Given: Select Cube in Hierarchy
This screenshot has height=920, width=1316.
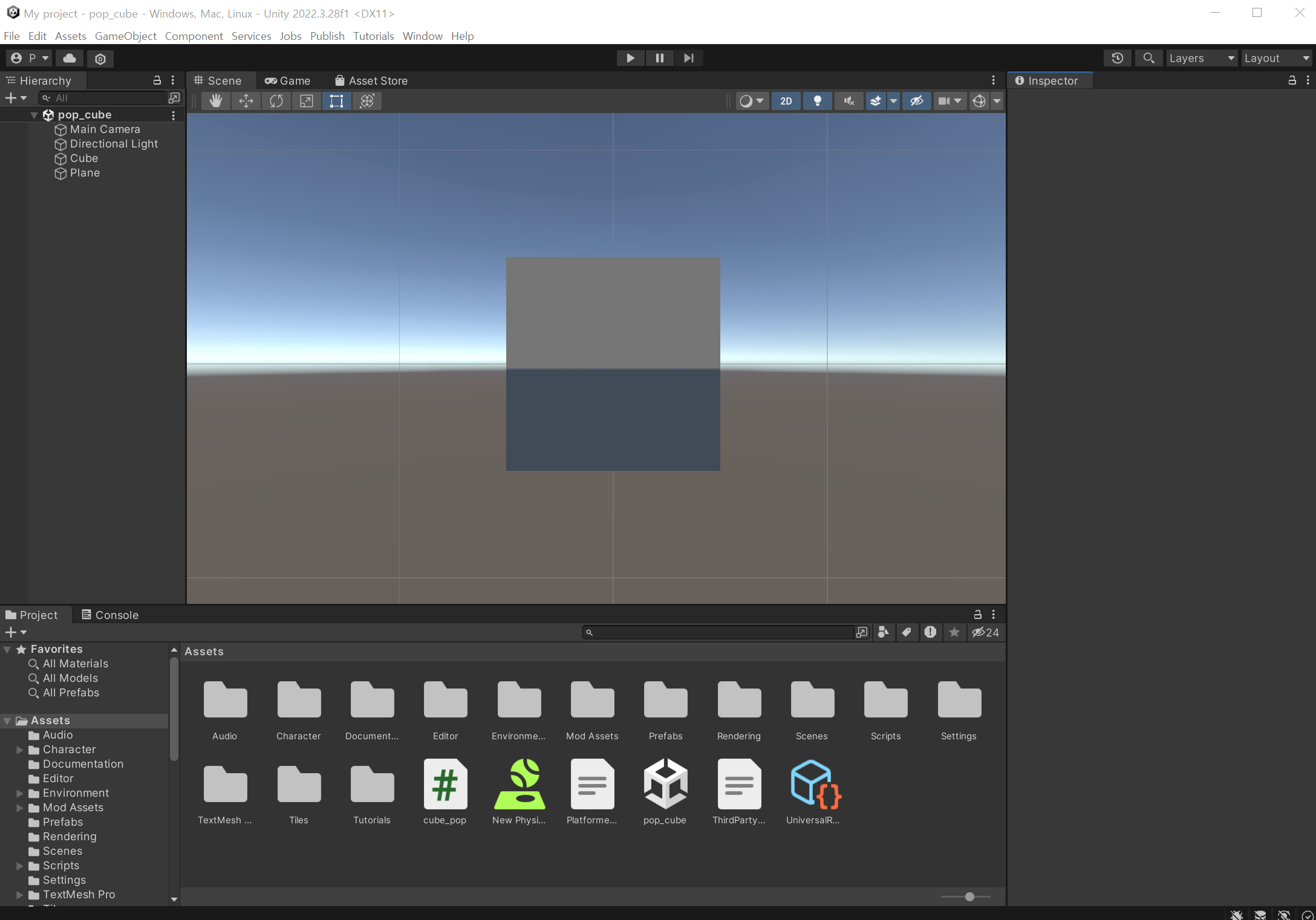Looking at the screenshot, I should pyautogui.click(x=83, y=158).
